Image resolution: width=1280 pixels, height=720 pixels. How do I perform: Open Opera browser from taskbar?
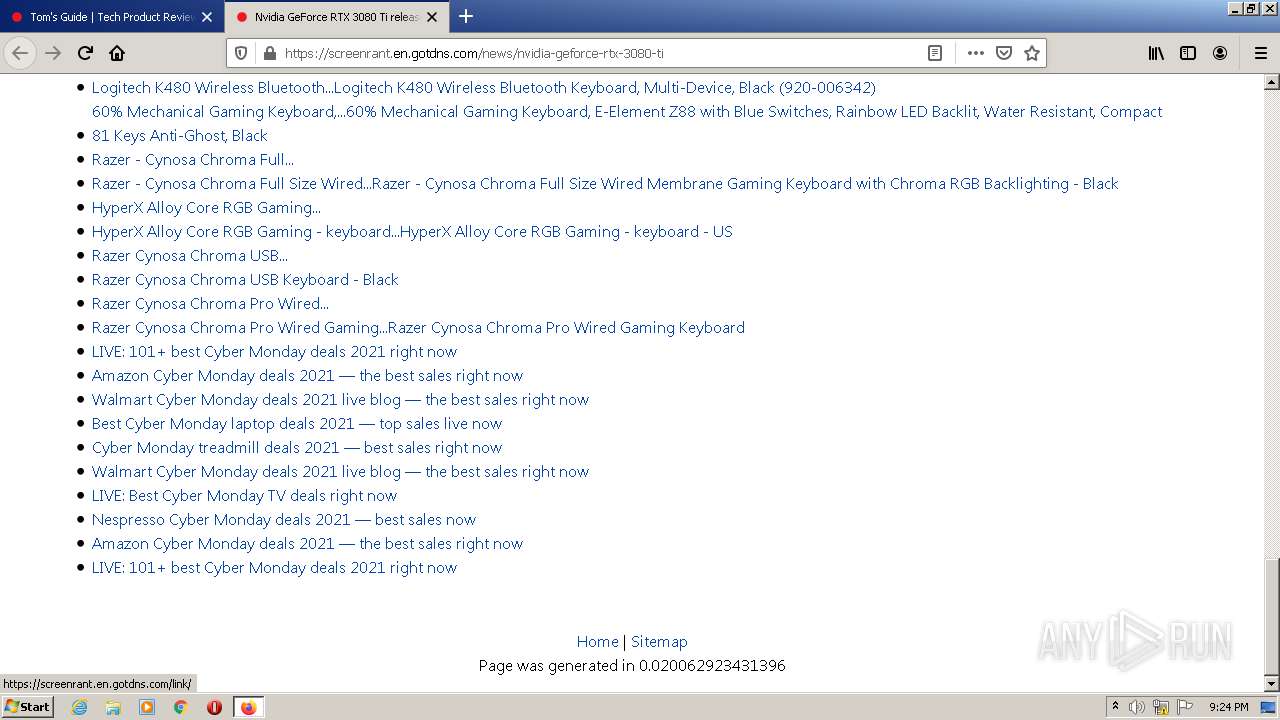pos(214,707)
